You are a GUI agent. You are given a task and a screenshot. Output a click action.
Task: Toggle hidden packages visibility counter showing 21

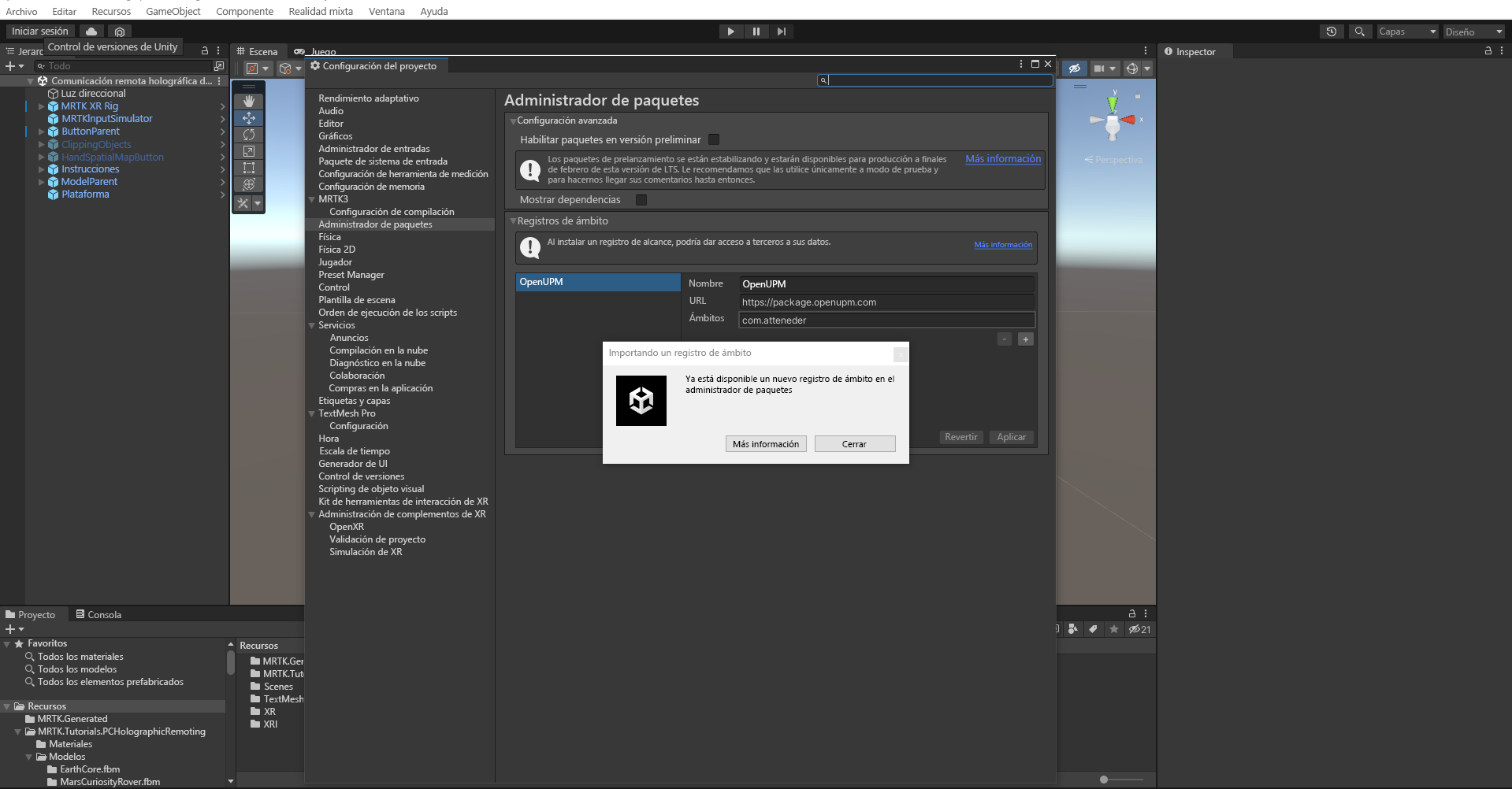tap(1139, 629)
